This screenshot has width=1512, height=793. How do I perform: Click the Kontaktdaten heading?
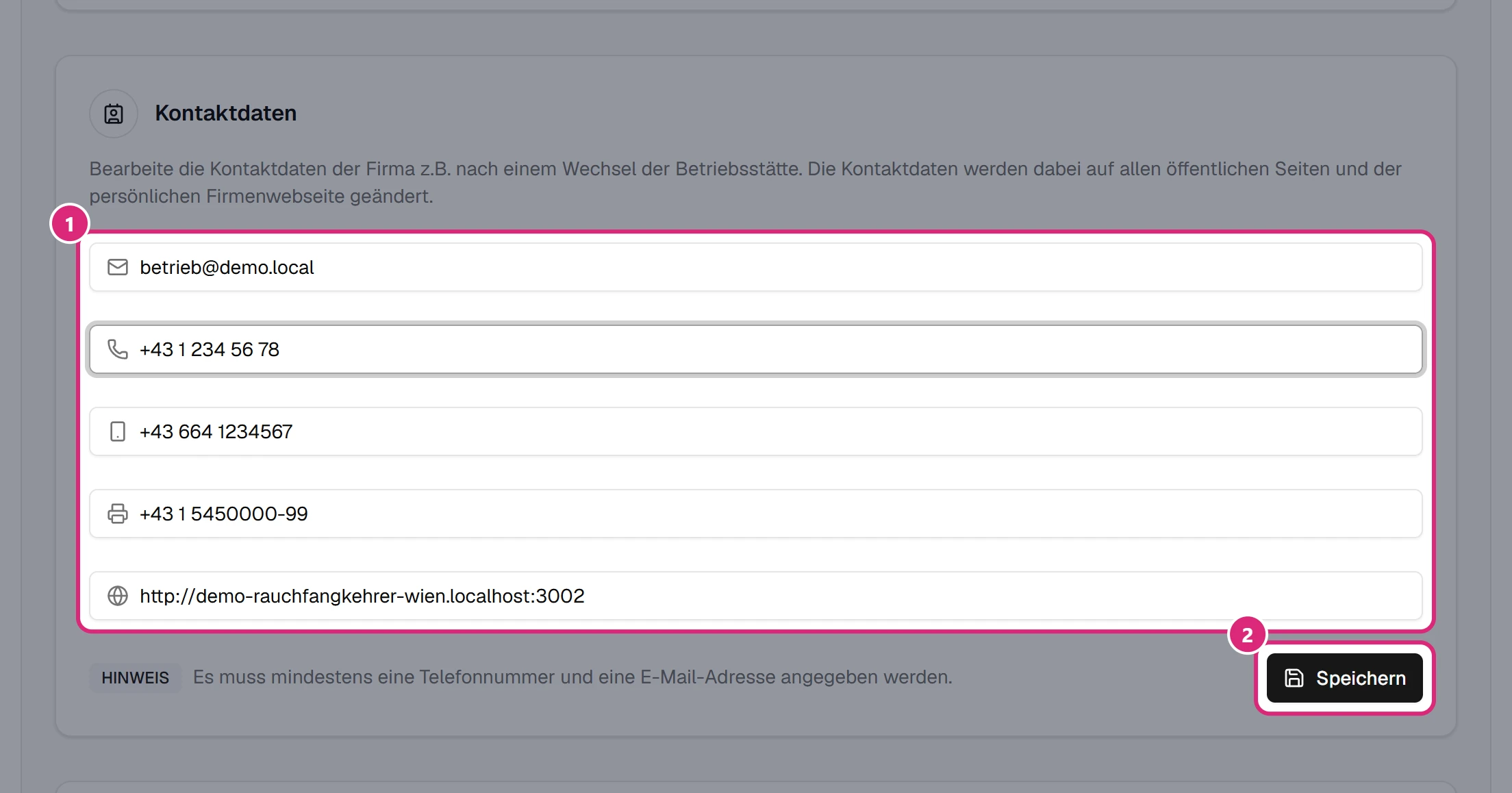pyautogui.click(x=226, y=113)
